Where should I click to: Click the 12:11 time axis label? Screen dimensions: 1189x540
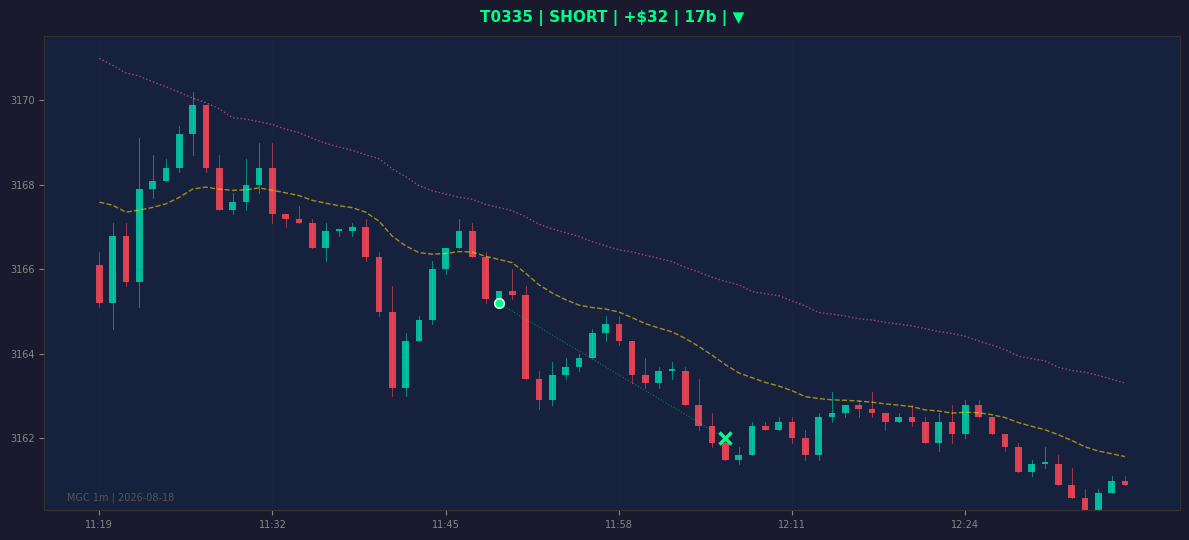792,524
